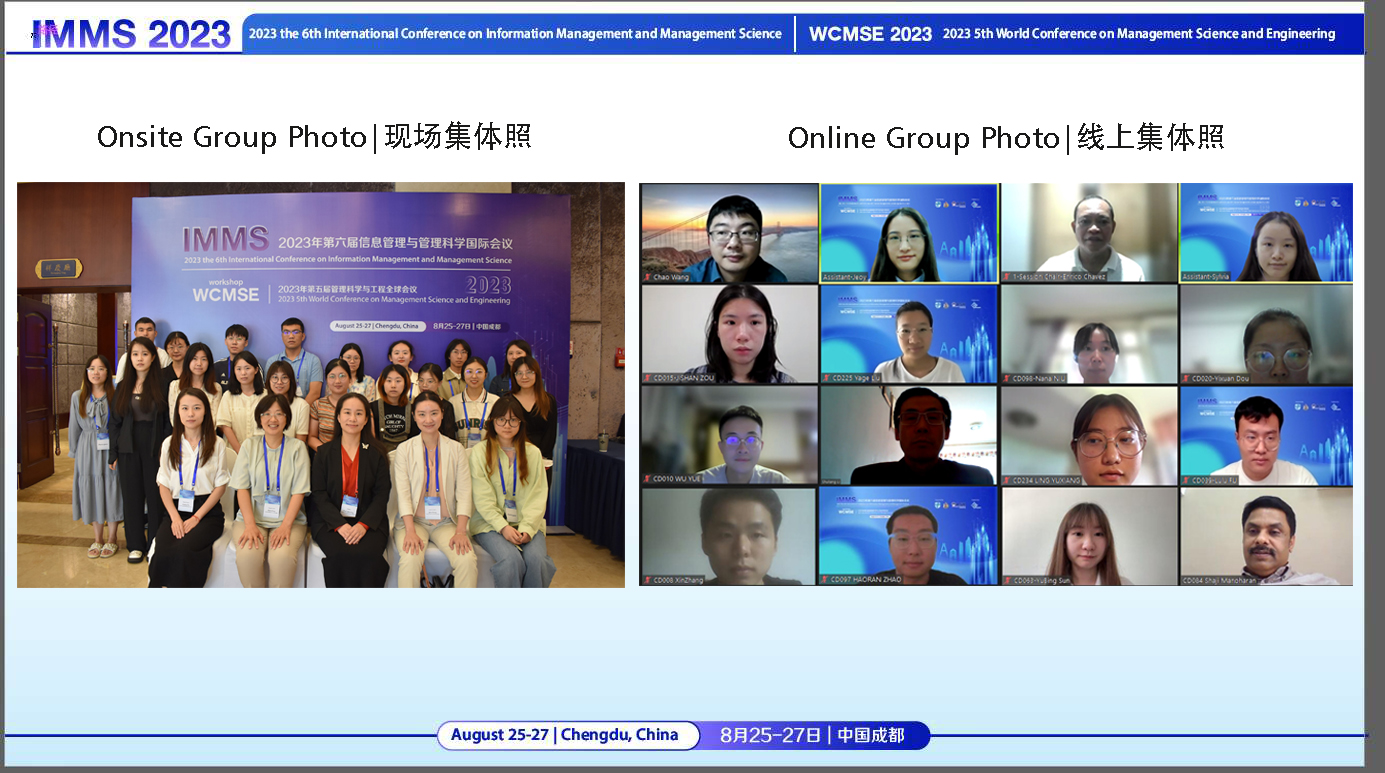Image resolution: width=1385 pixels, height=773 pixels.
Task: Click the microphone icon on CD008 XinZhang's tile
Action: coord(647,580)
